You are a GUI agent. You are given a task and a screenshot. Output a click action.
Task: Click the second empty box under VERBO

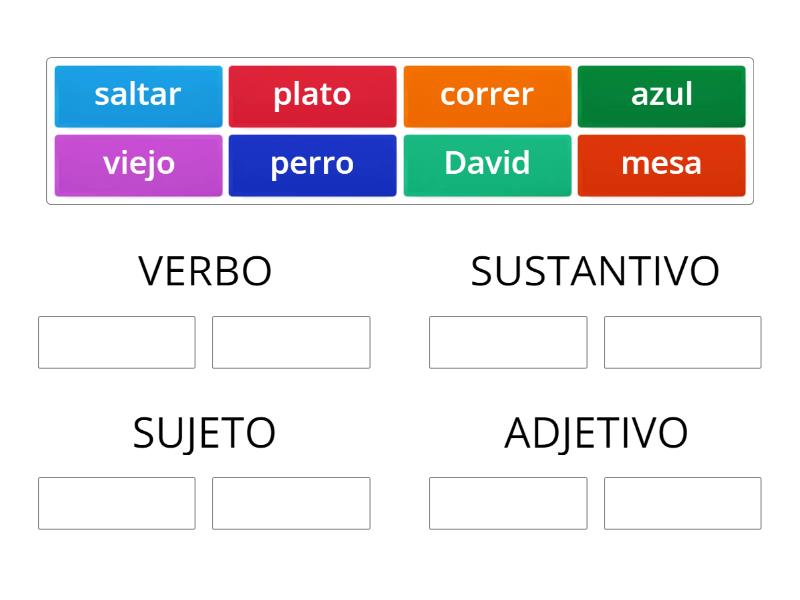tap(291, 342)
